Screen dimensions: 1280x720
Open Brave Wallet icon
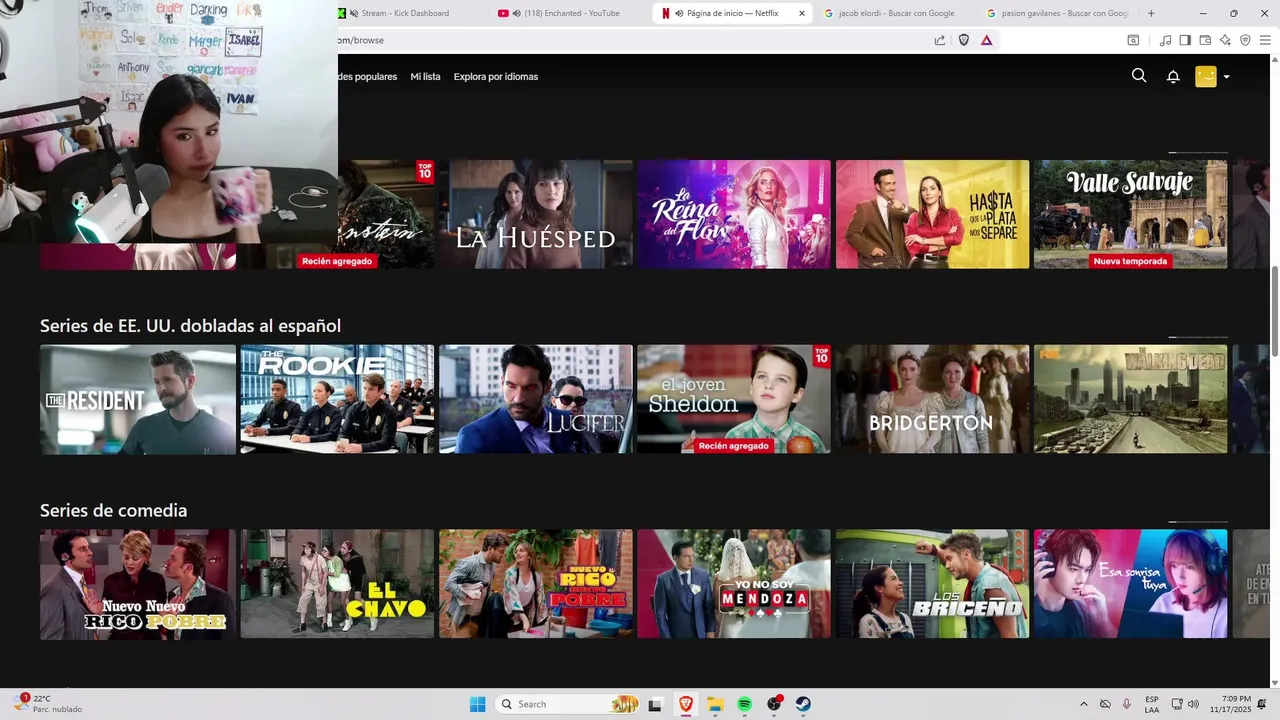[1205, 40]
